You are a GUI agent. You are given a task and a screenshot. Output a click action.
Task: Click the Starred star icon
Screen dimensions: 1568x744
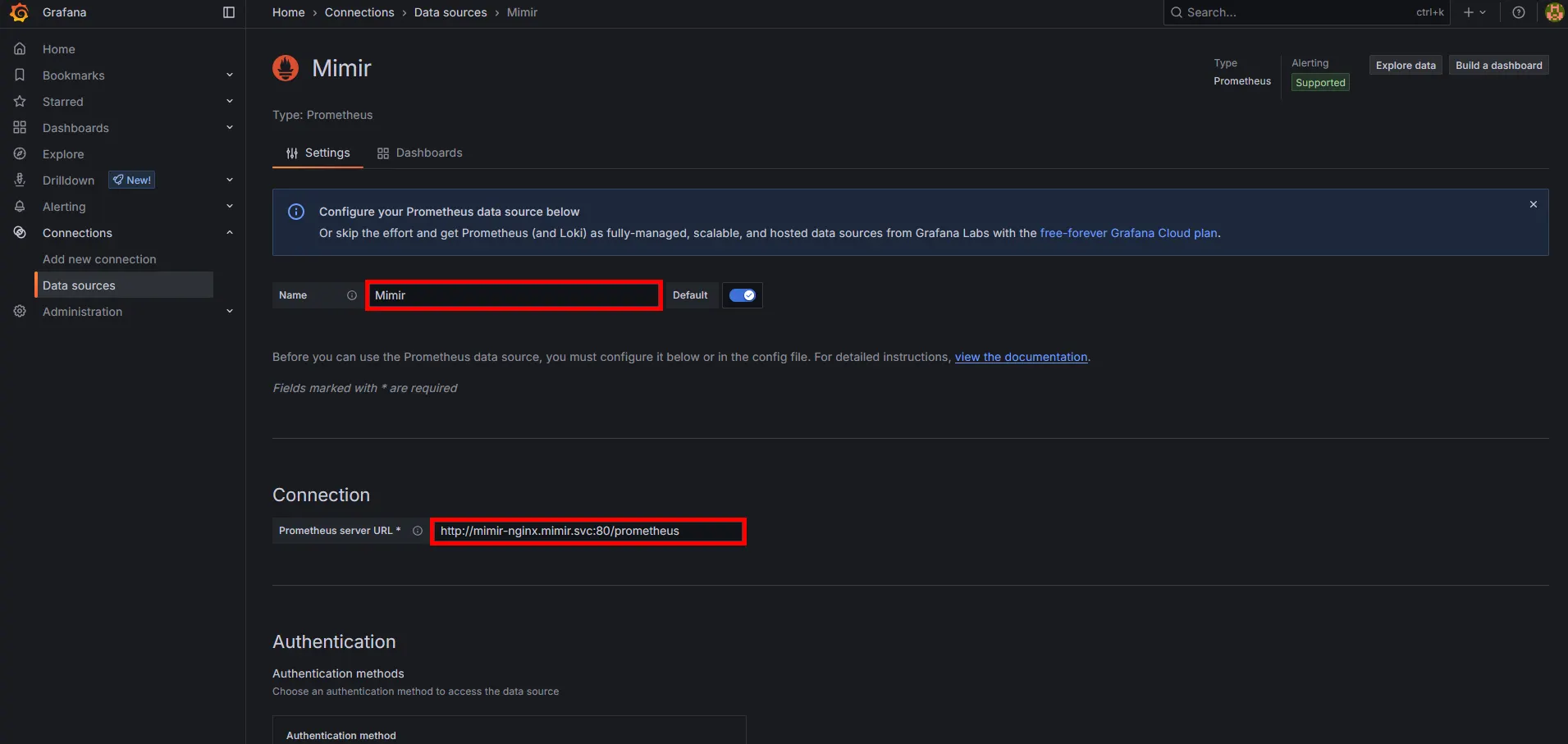point(20,102)
